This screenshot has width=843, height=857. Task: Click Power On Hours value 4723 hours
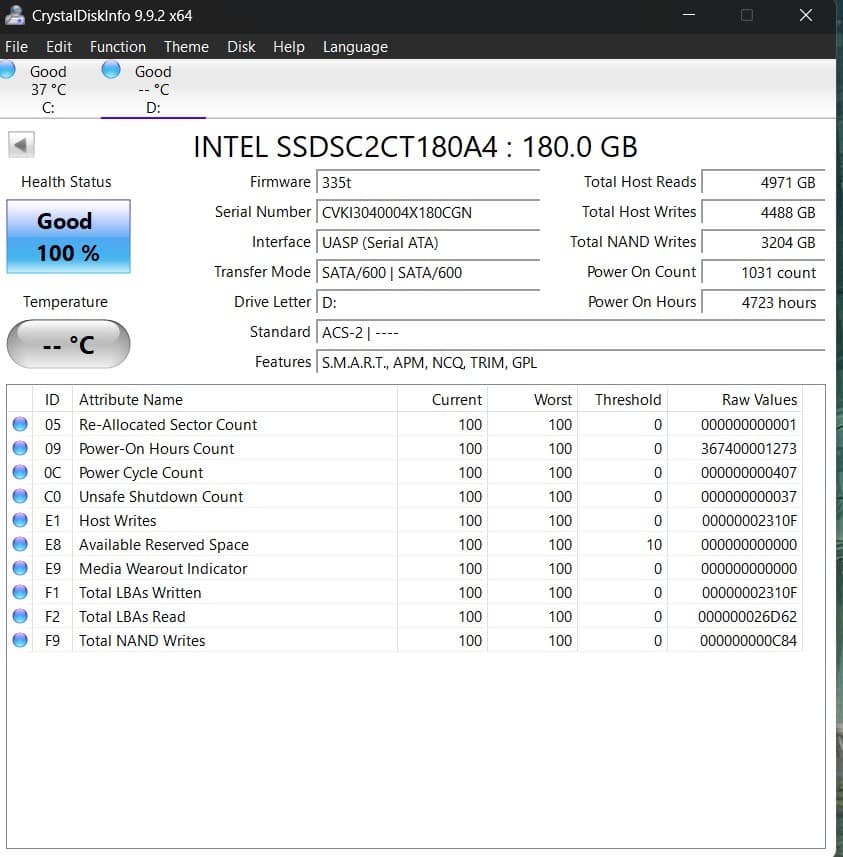(x=763, y=302)
